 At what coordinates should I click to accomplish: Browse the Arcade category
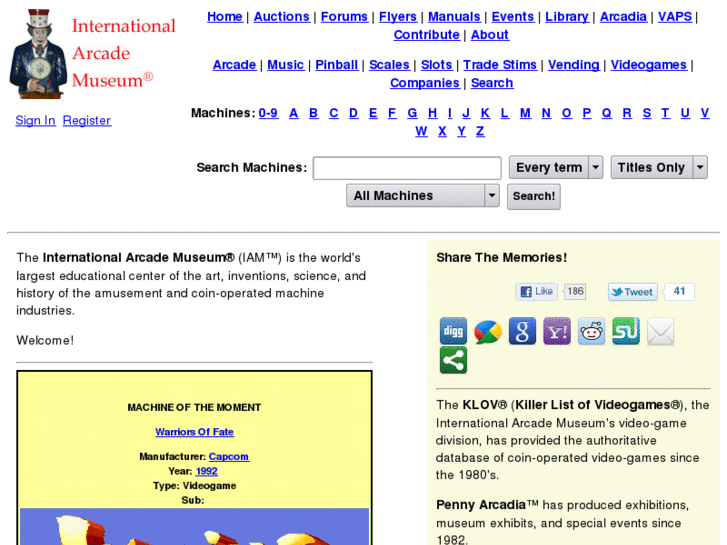[x=234, y=65]
